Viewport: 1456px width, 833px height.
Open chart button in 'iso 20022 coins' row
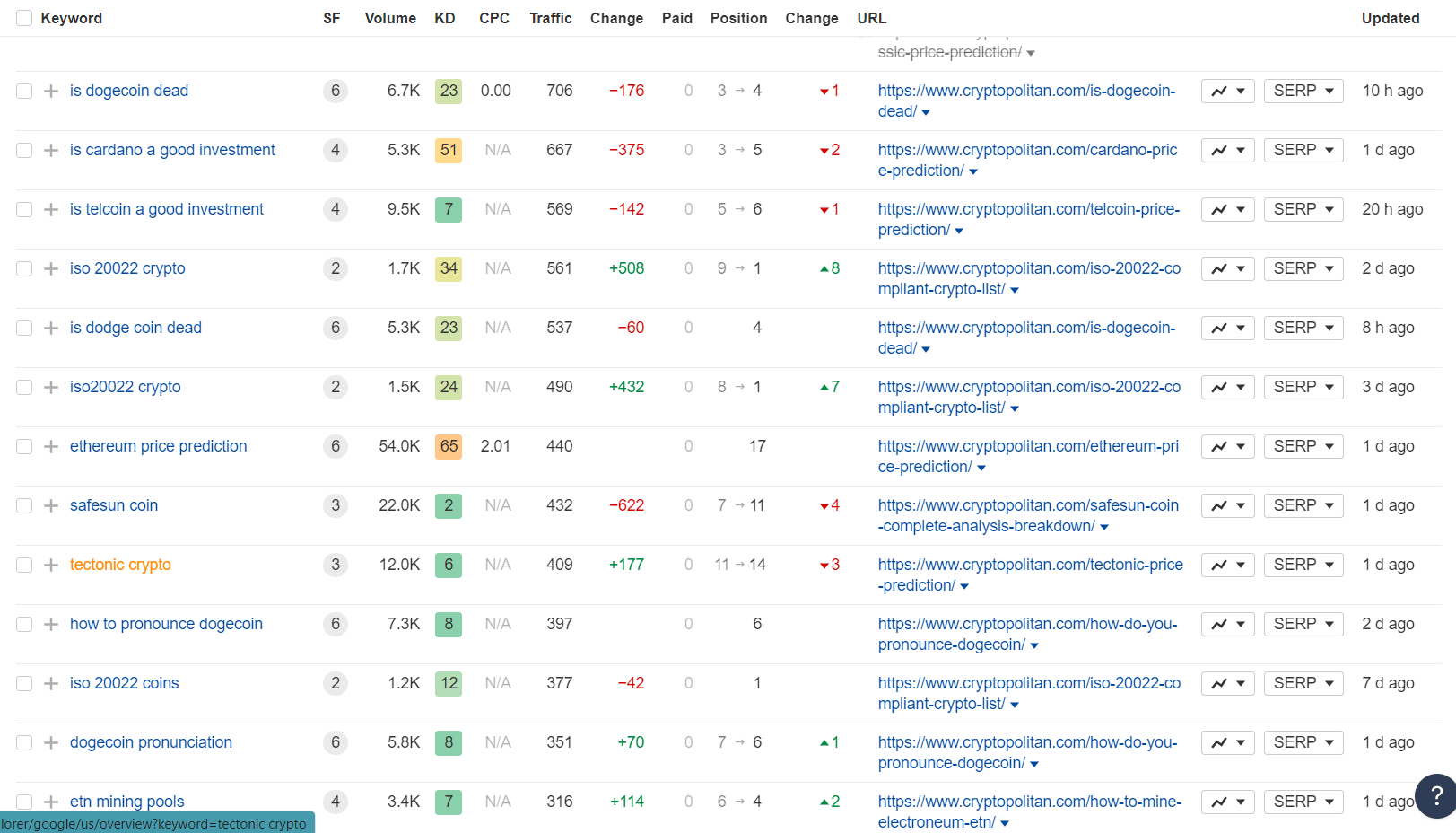(x=1227, y=683)
